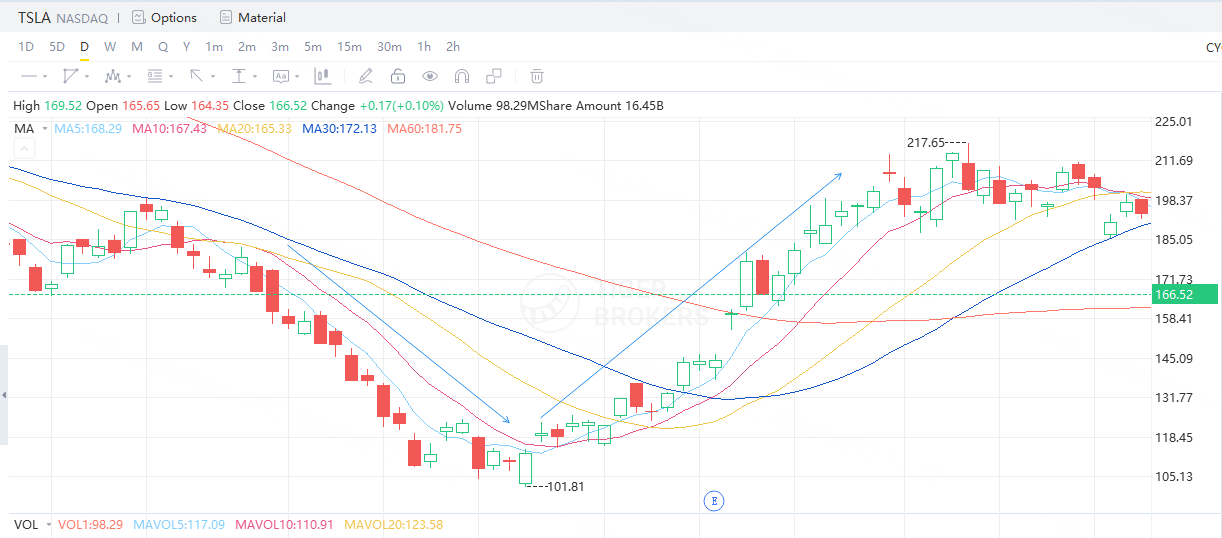Viewport: 1222px width, 538px height.
Task: Toggle the drawing lock icon
Action: [x=397, y=76]
